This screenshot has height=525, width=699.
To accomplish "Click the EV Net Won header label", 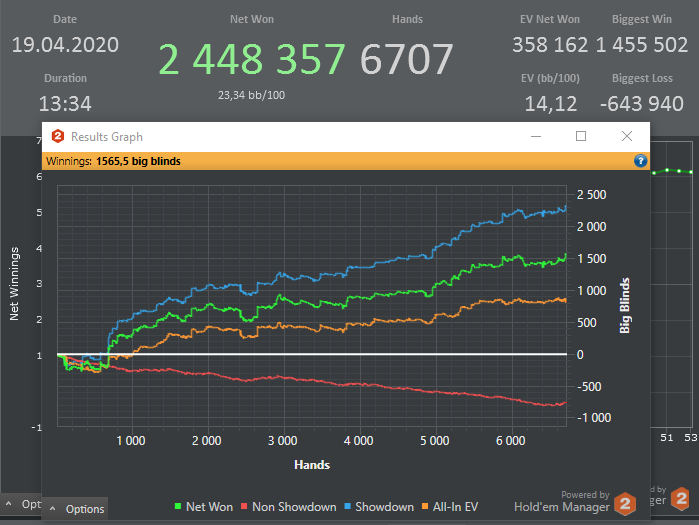I will (x=550, y=19).
